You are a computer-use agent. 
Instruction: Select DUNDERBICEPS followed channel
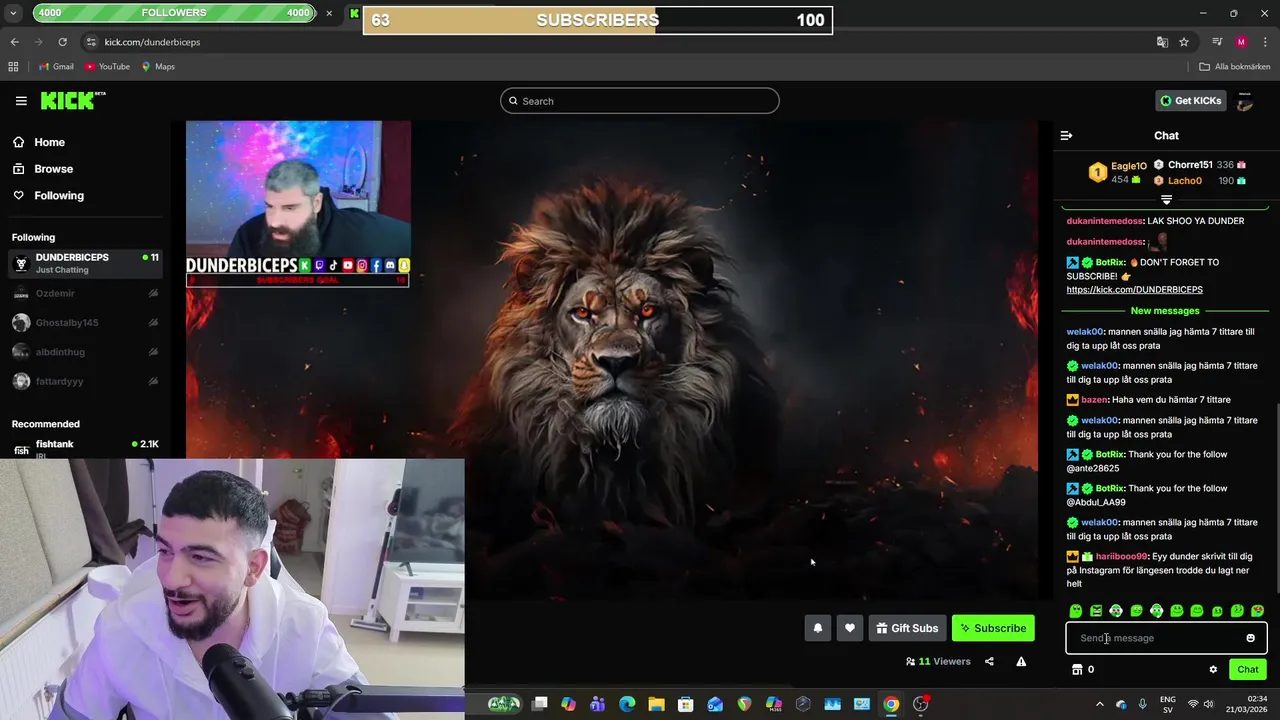(85, 263)
